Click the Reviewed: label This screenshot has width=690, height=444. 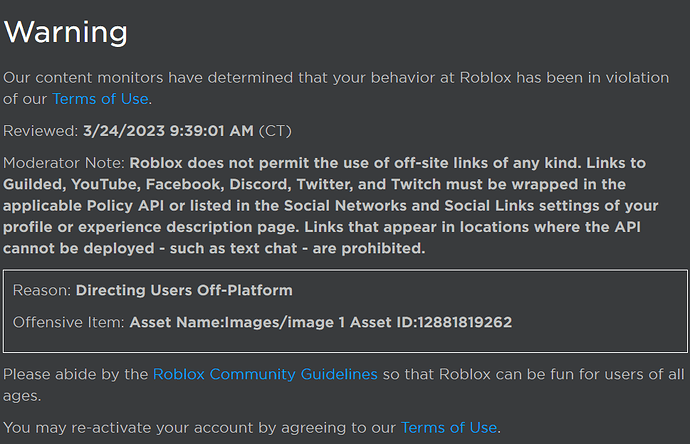[x=40, y=131]
